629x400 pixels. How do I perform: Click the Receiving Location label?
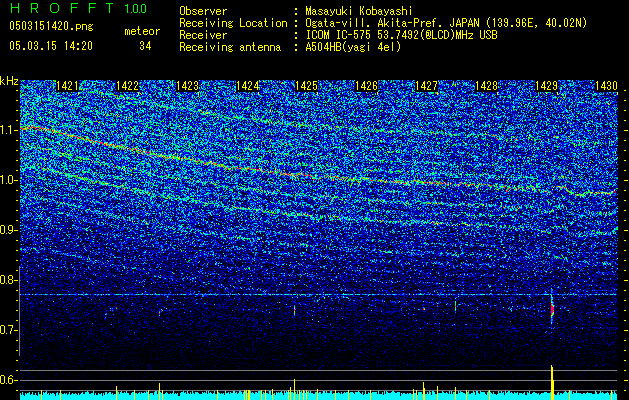233,23
